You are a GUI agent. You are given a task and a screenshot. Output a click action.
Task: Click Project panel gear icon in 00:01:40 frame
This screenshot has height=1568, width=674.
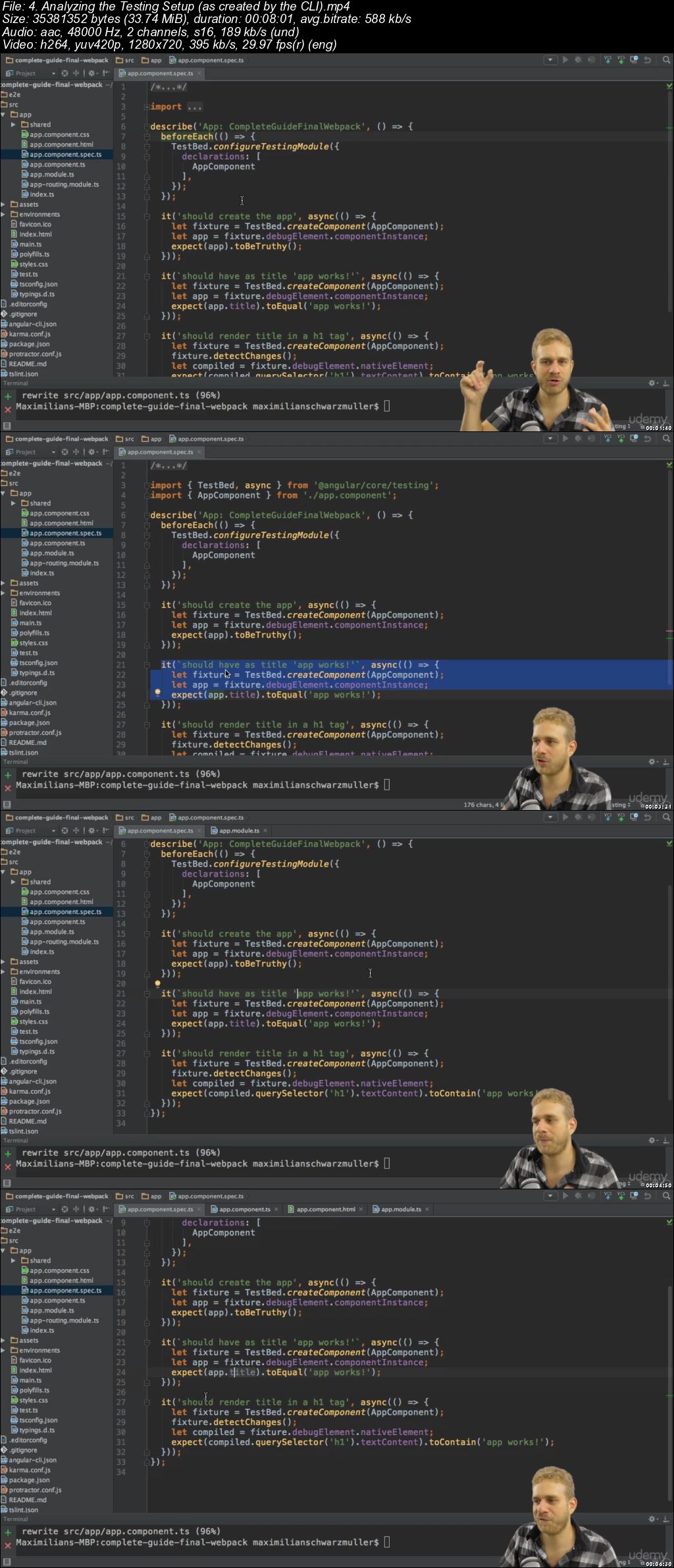point(91,73)
